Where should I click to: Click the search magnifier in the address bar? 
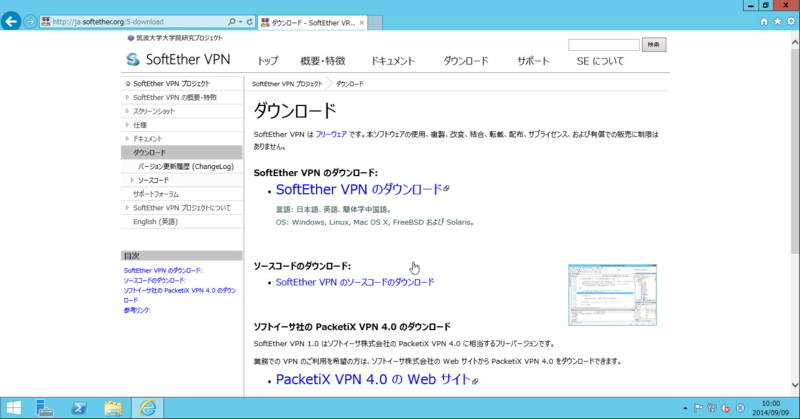point(232,21)
